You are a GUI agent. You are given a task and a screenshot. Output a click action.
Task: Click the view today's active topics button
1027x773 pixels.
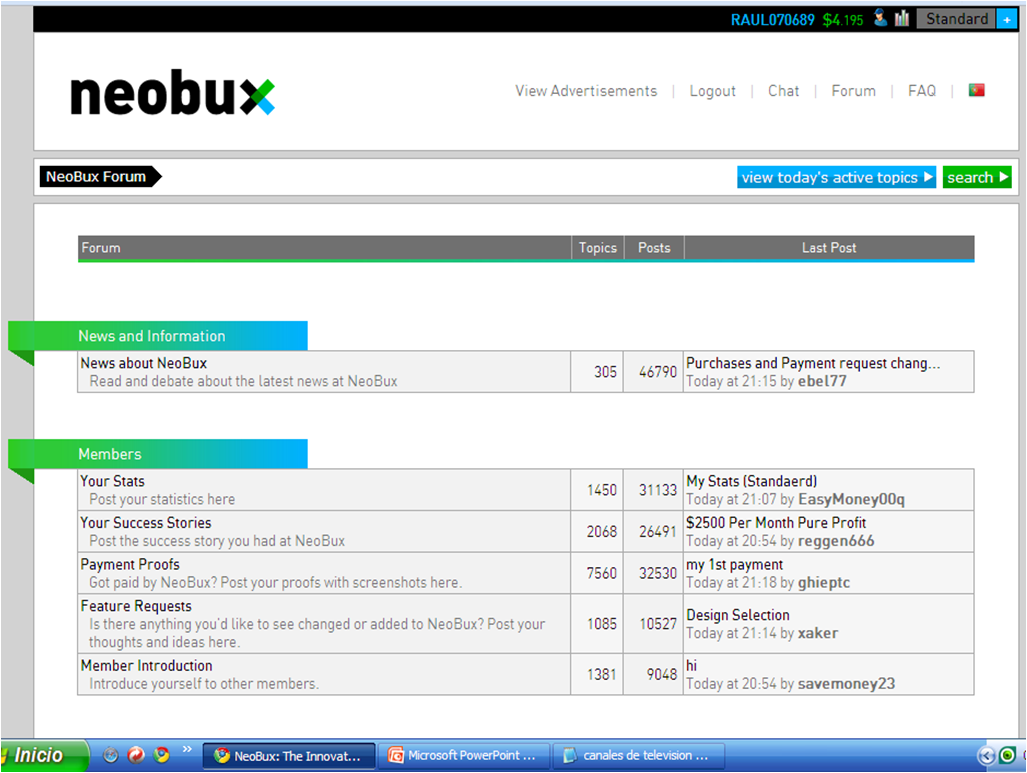pos(836,177)
